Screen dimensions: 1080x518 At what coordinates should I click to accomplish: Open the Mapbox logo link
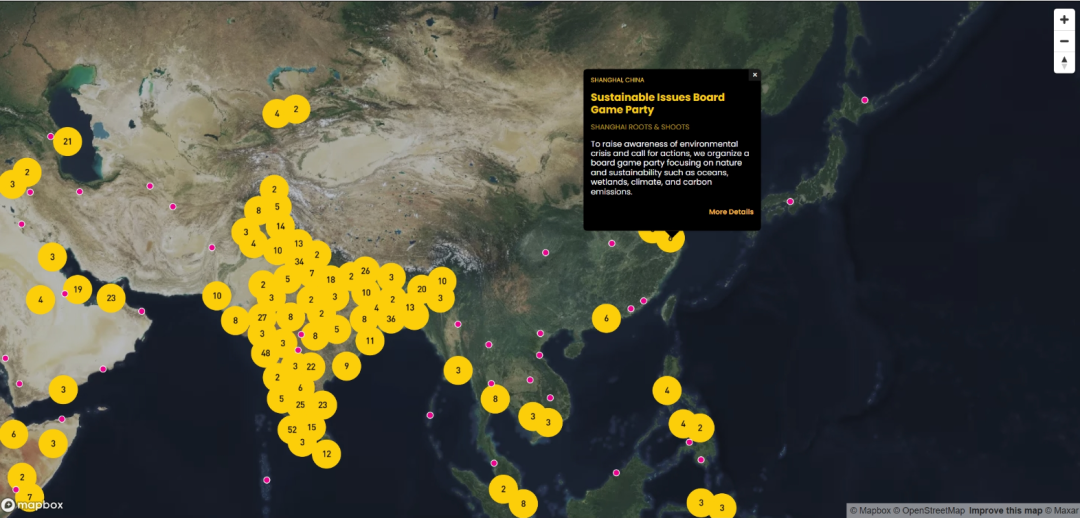click(32, 504)
